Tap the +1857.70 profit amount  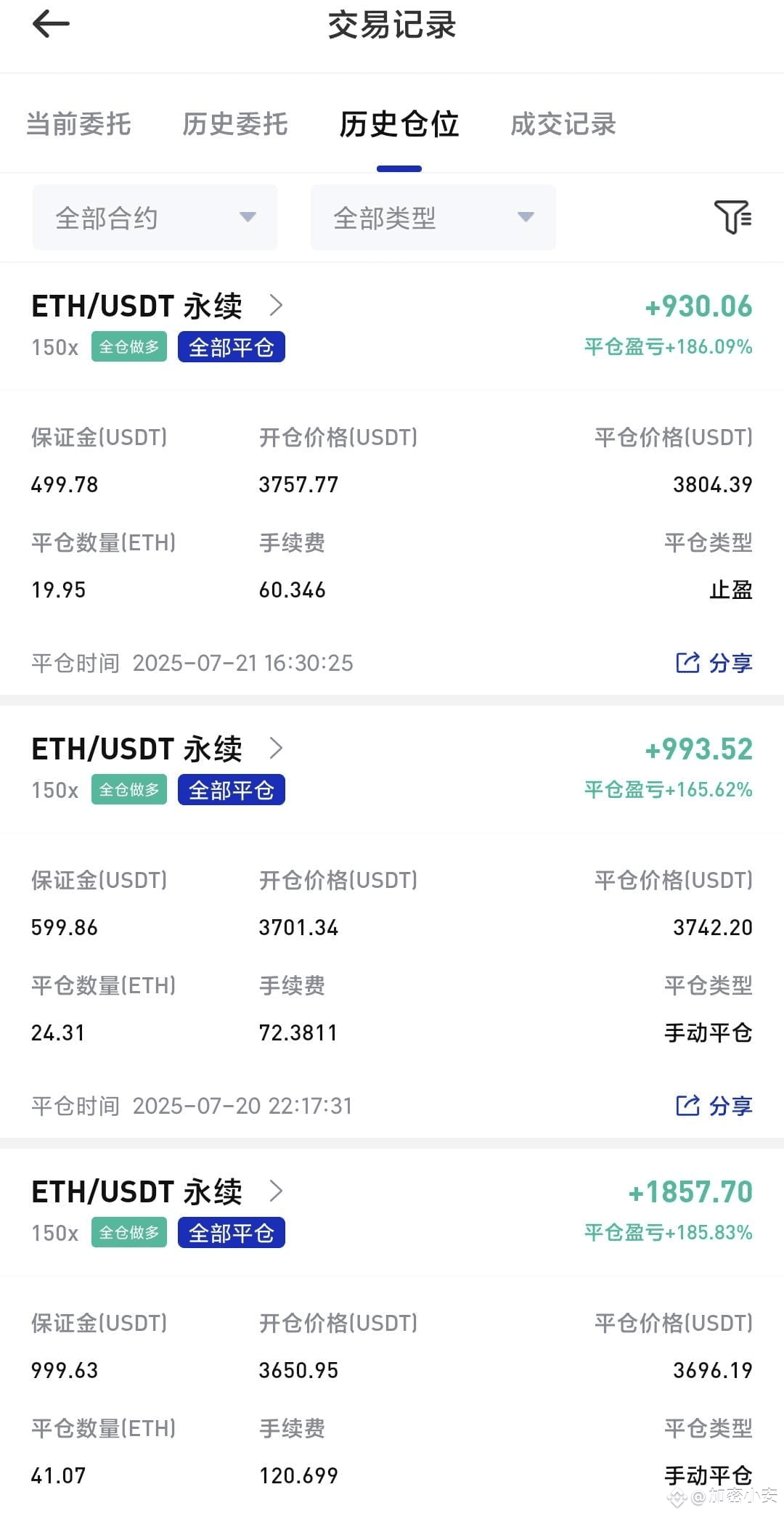click(x=690, y=1192)
